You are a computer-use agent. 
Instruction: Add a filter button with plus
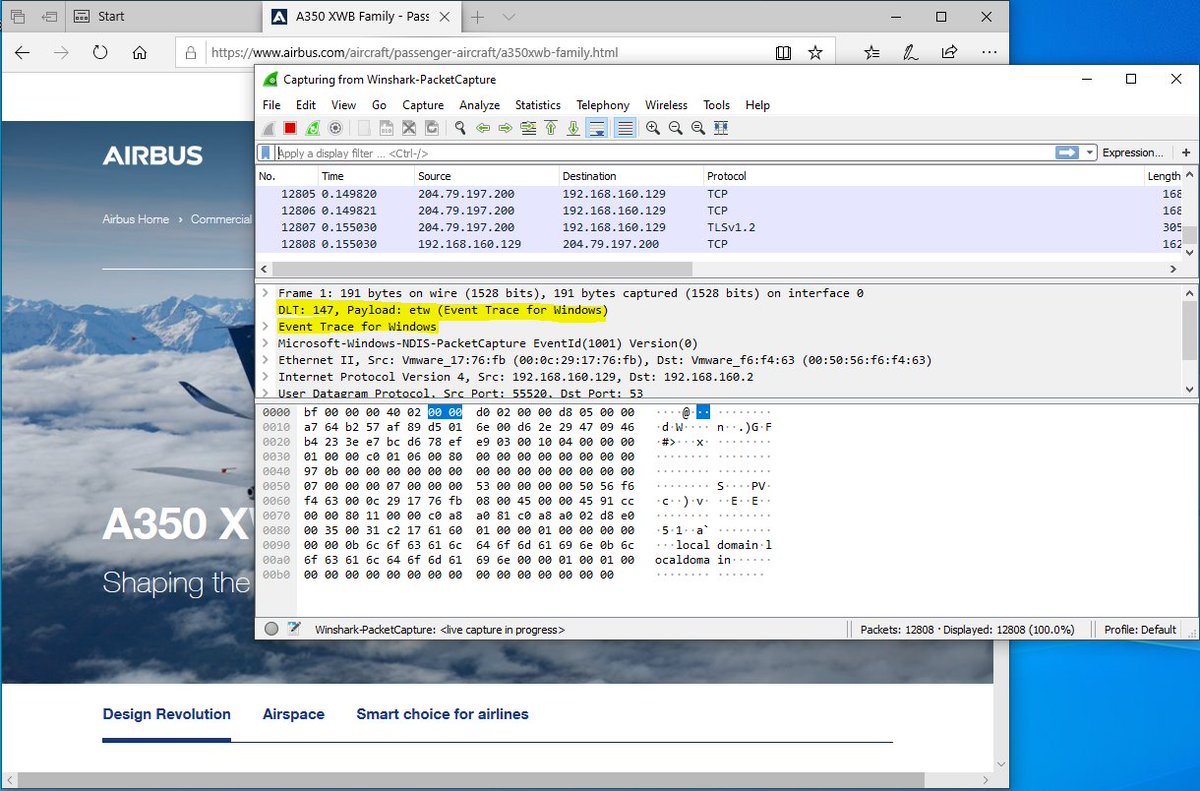pos(1186,153)
